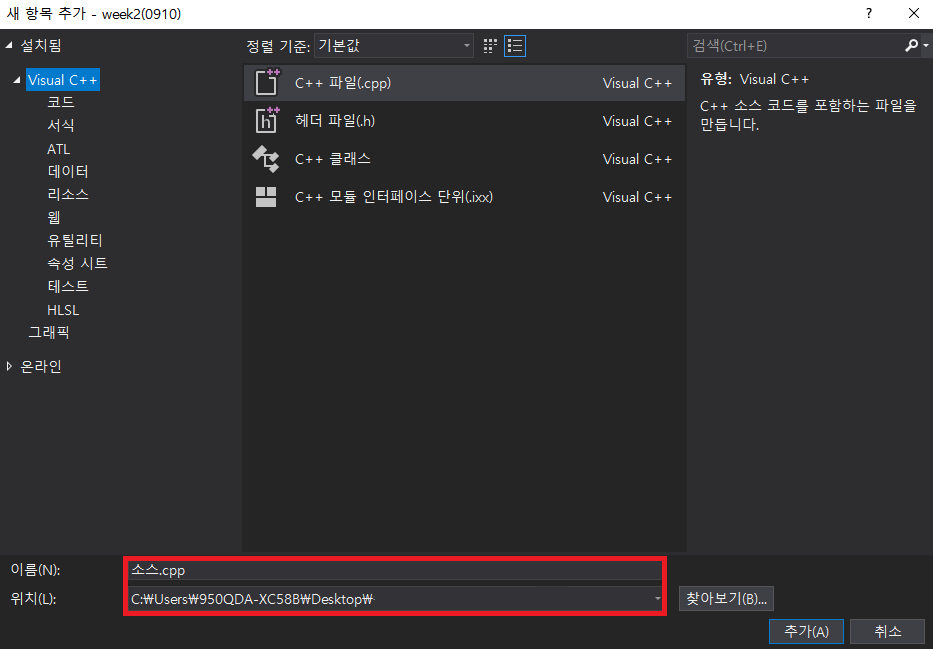The width and height of the screenshot is (933, 649).
Task: Select the 그래픽 category
Action: pos(49,332)
